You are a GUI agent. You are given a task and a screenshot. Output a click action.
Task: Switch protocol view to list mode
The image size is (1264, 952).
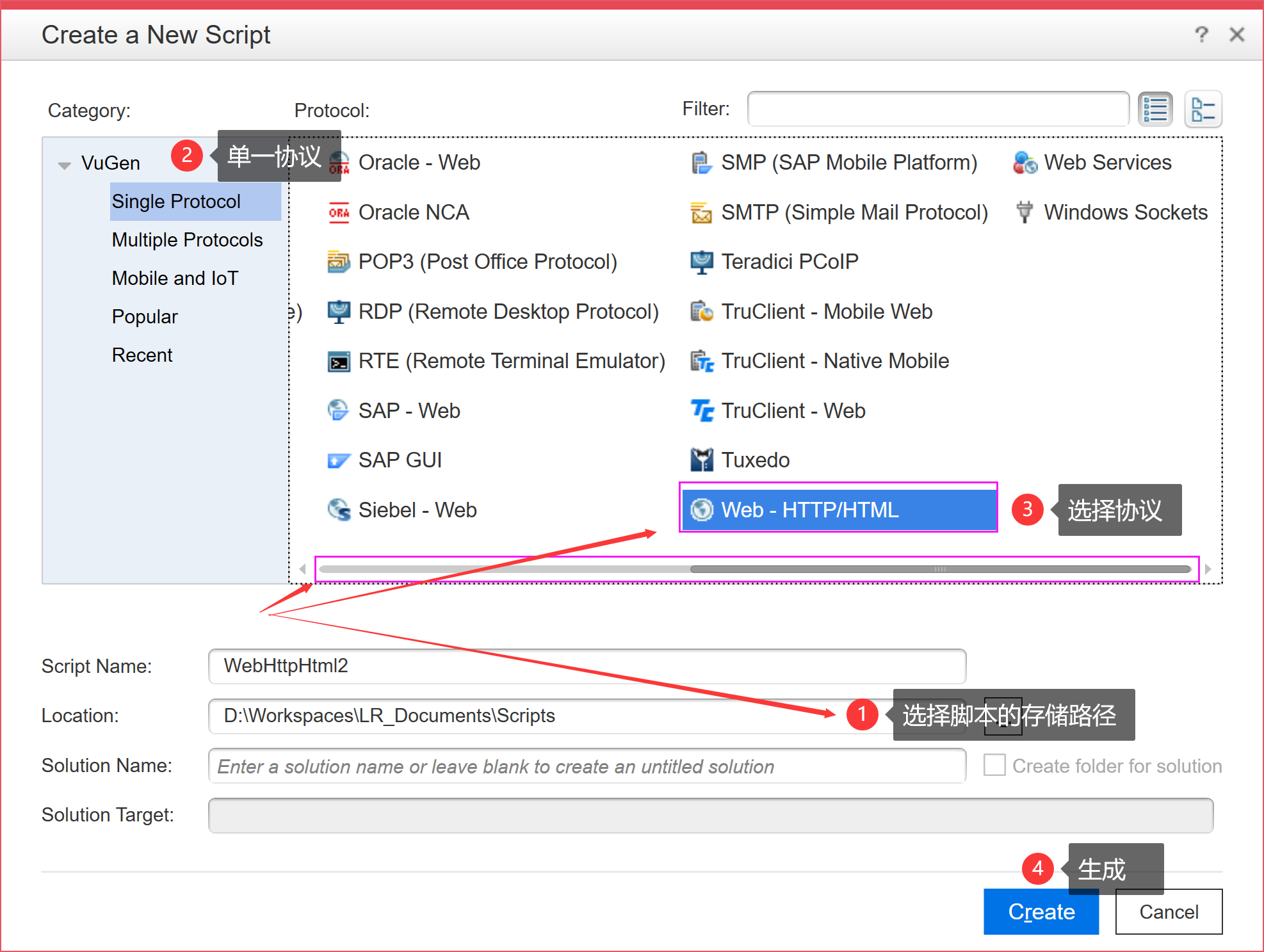click(x=1155, y=109)
